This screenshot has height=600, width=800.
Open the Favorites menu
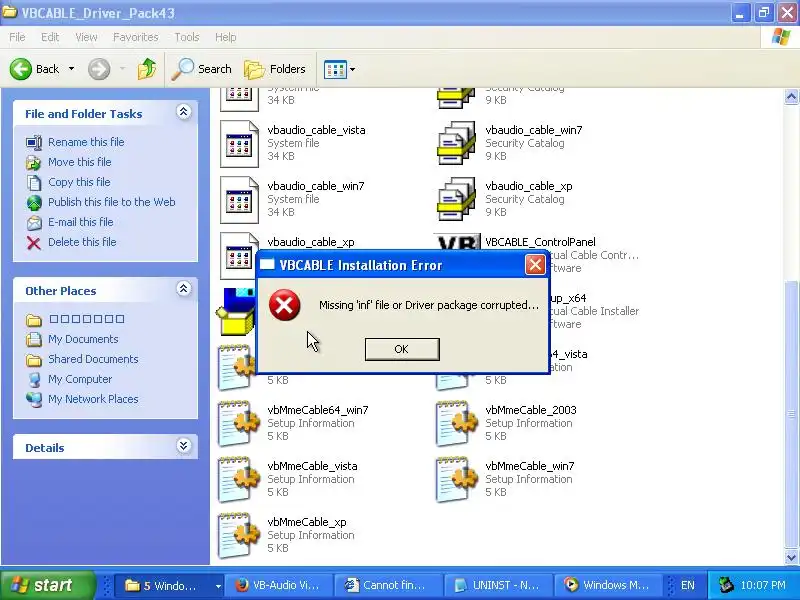point(135,37)
